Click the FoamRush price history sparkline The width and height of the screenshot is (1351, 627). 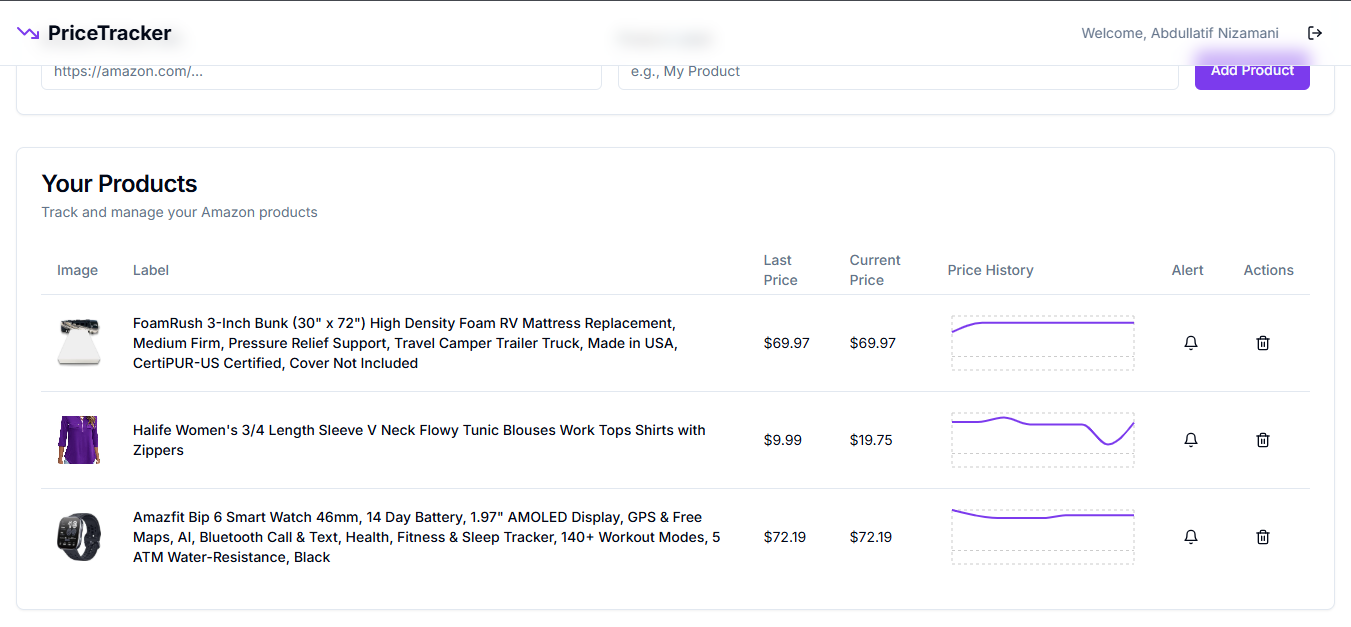[x=1042, y=343]
